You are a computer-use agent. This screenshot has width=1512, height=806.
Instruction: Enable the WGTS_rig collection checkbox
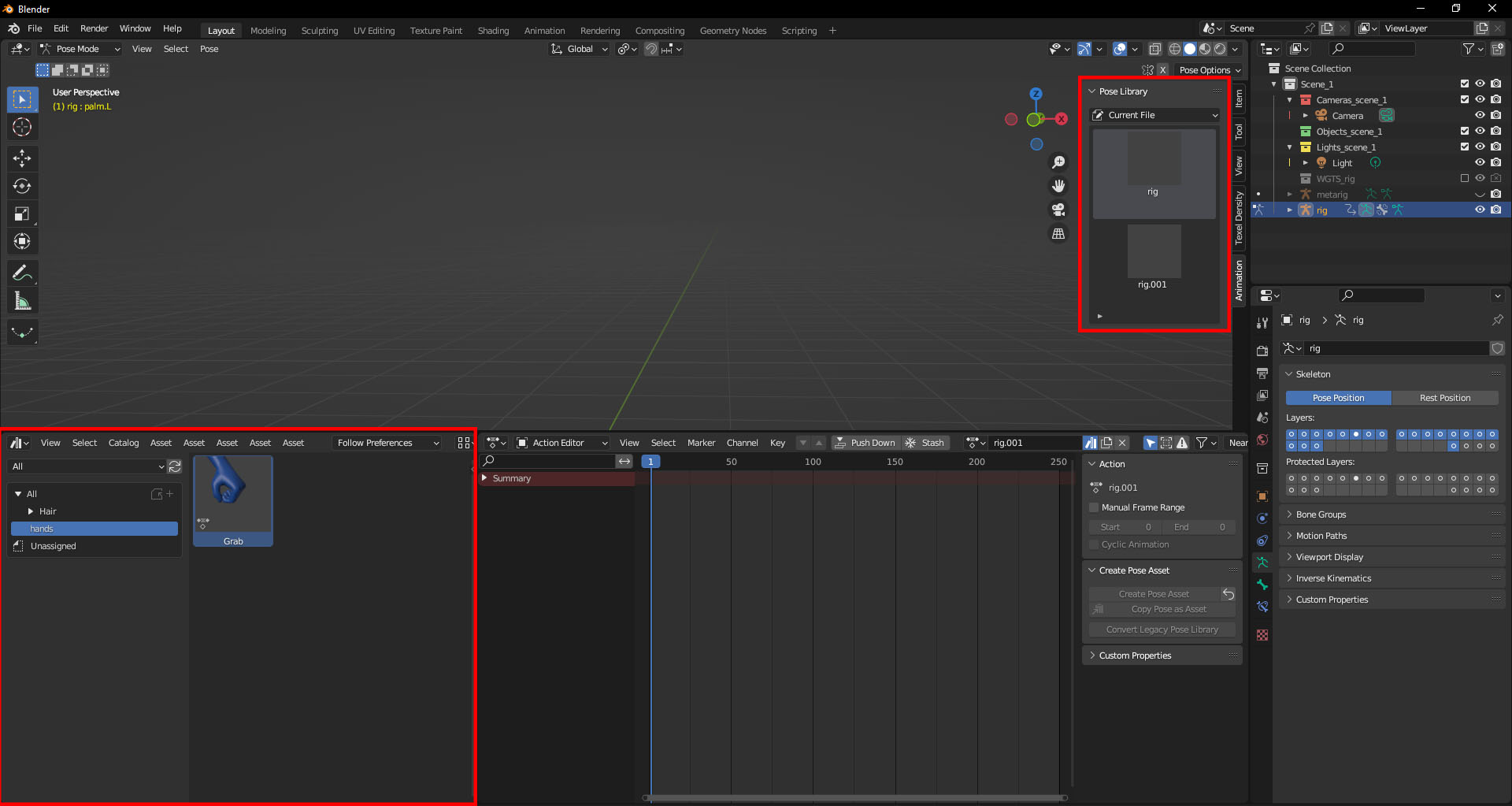coord(1465,179)
